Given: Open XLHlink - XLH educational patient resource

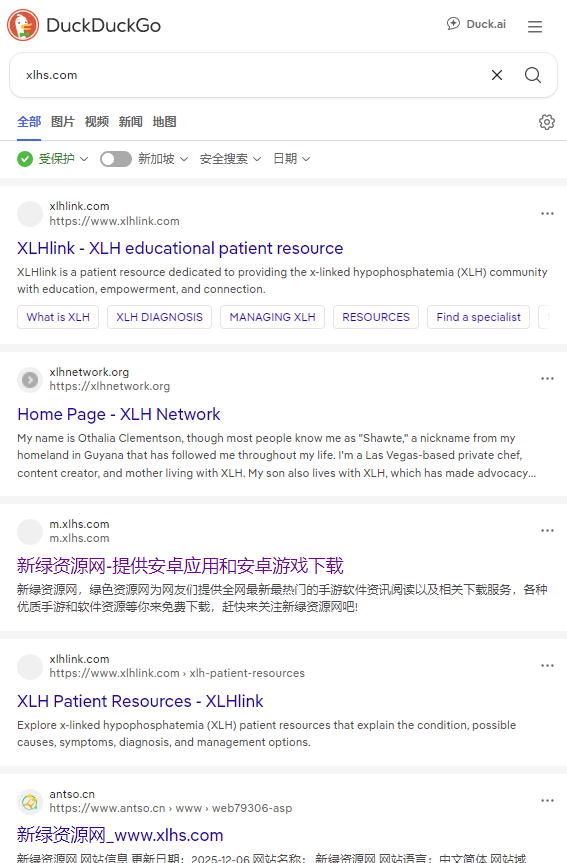Looking at the screenshot, I should click(x=180, y=248).
